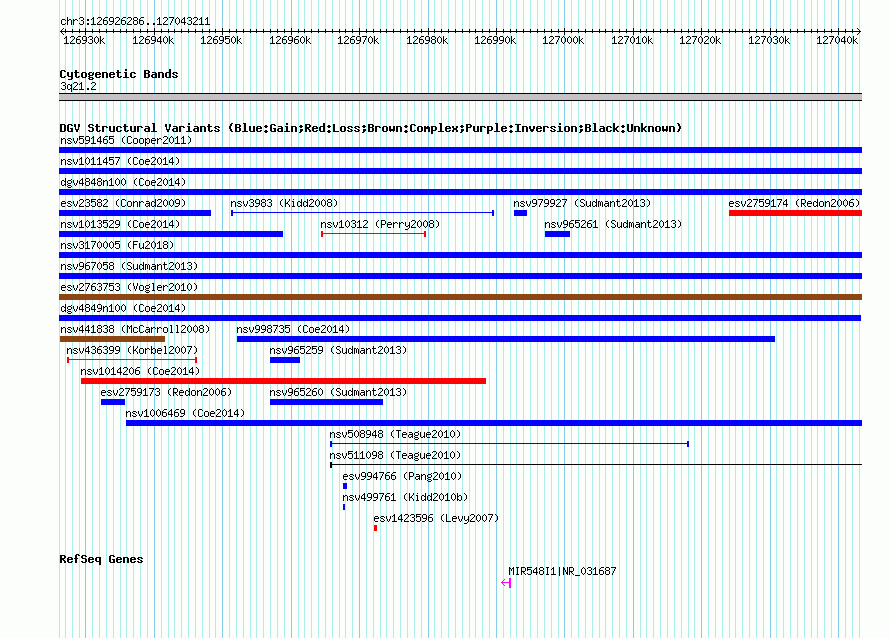Screen dimensions: 890x638
Task: Click the nsv965260 blue bar
Action: 326,402
